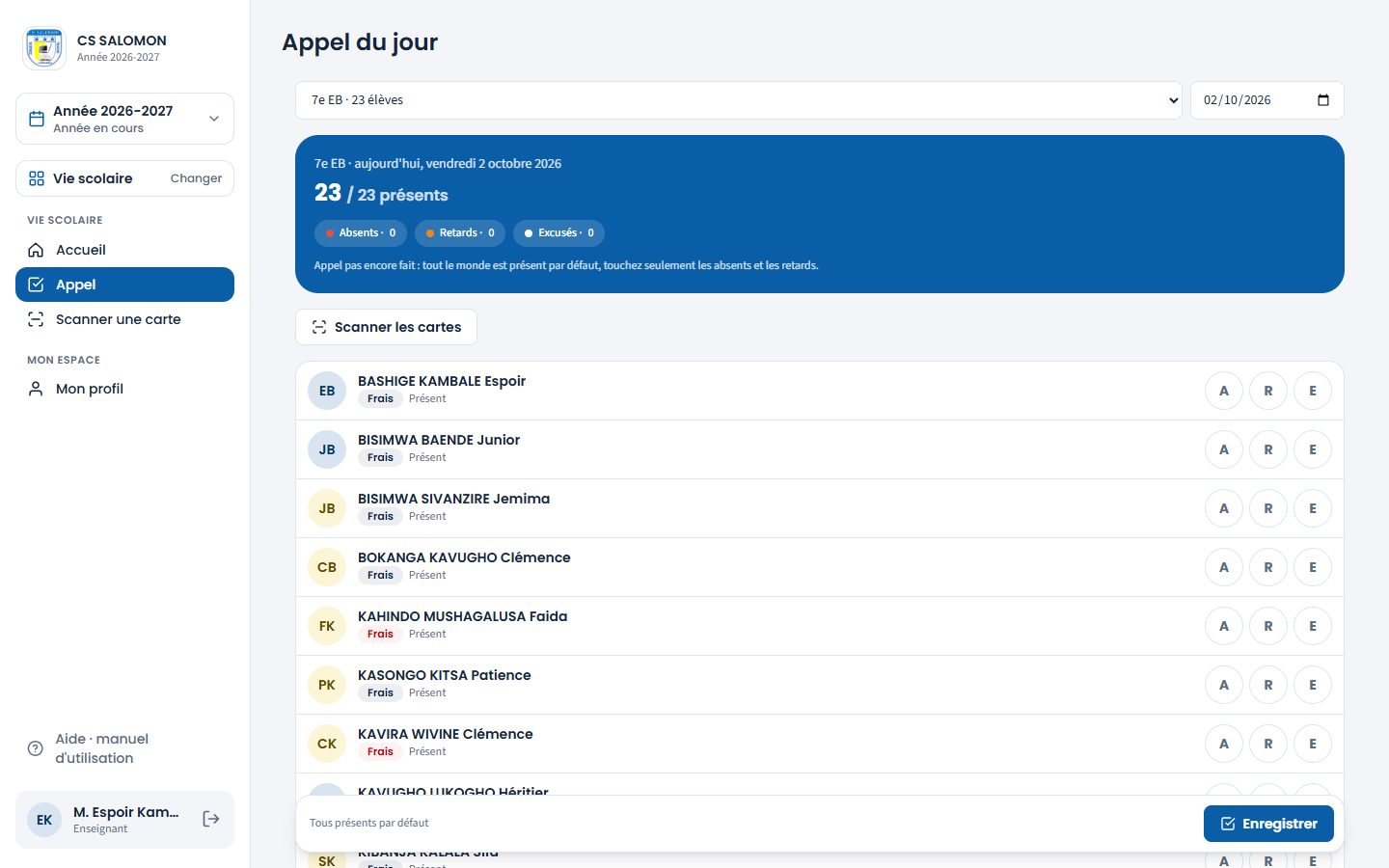The height and width of the screenshot is (868, 1389).
Task: Mark BOKANGA KAVUGHO Clémence as absent (A)
Action: [1224, 567]
